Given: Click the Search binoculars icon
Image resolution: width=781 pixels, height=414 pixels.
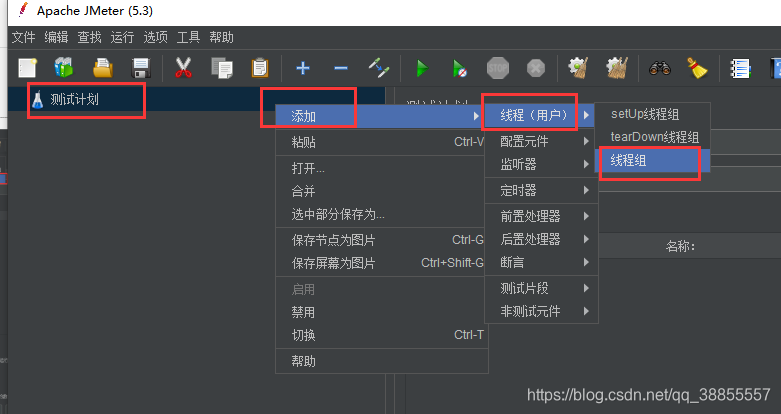Looking at the screenshot, I should (x=659, y=68).
